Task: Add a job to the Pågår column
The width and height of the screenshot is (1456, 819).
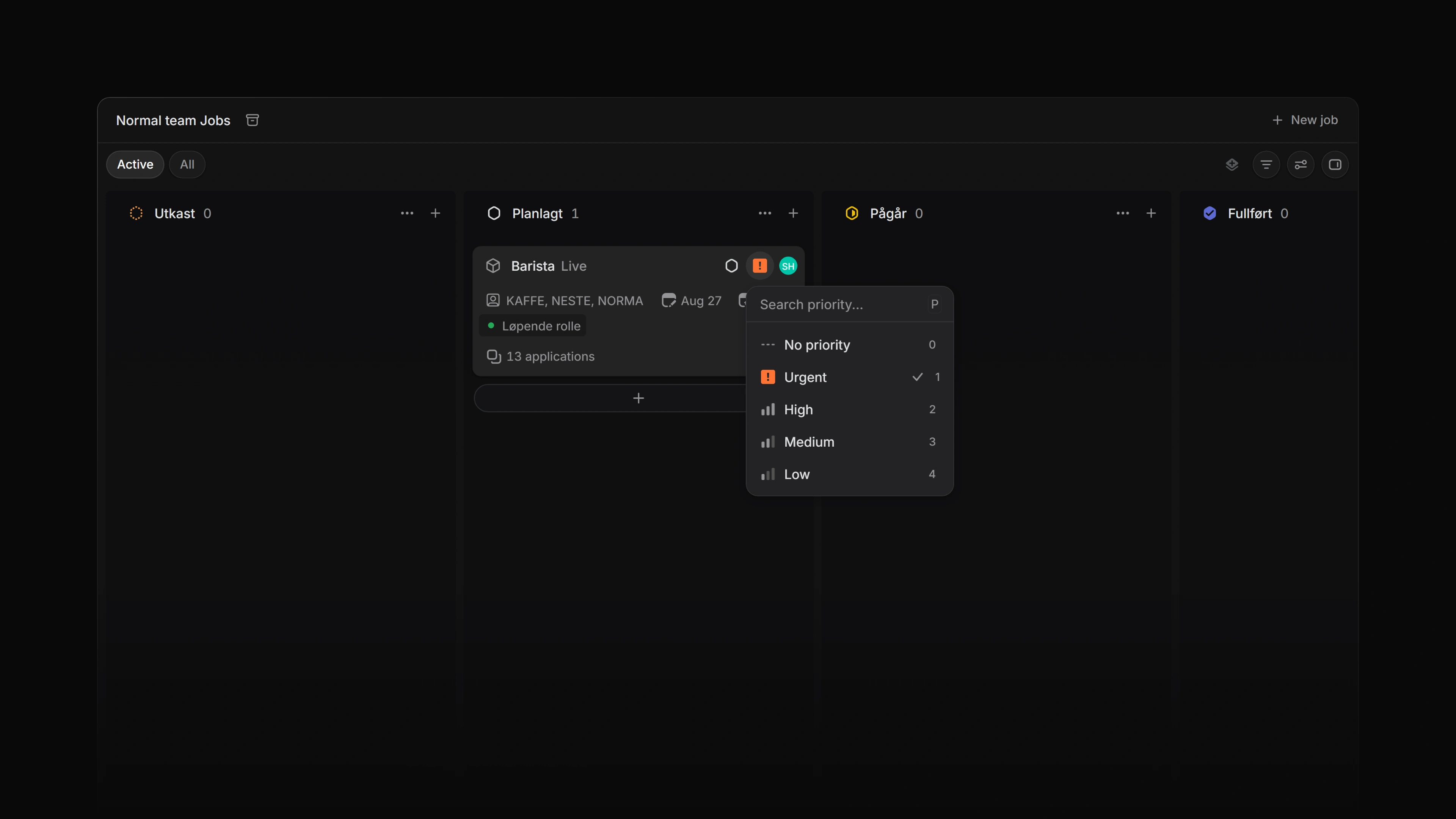Action: [1151, 213]
